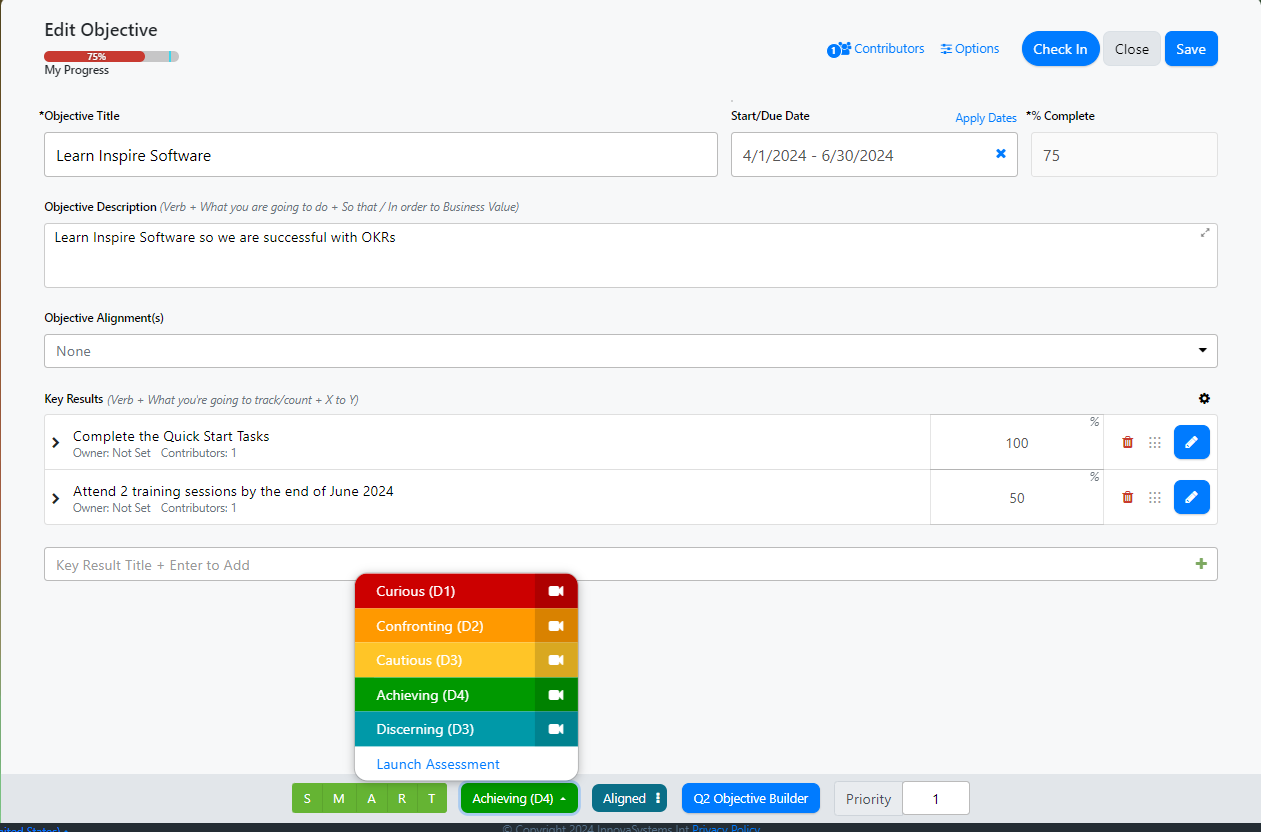Viewport: 1261px width, 832px height.
Task: Play the Achieving (D4) video
Action: point(556,695)
